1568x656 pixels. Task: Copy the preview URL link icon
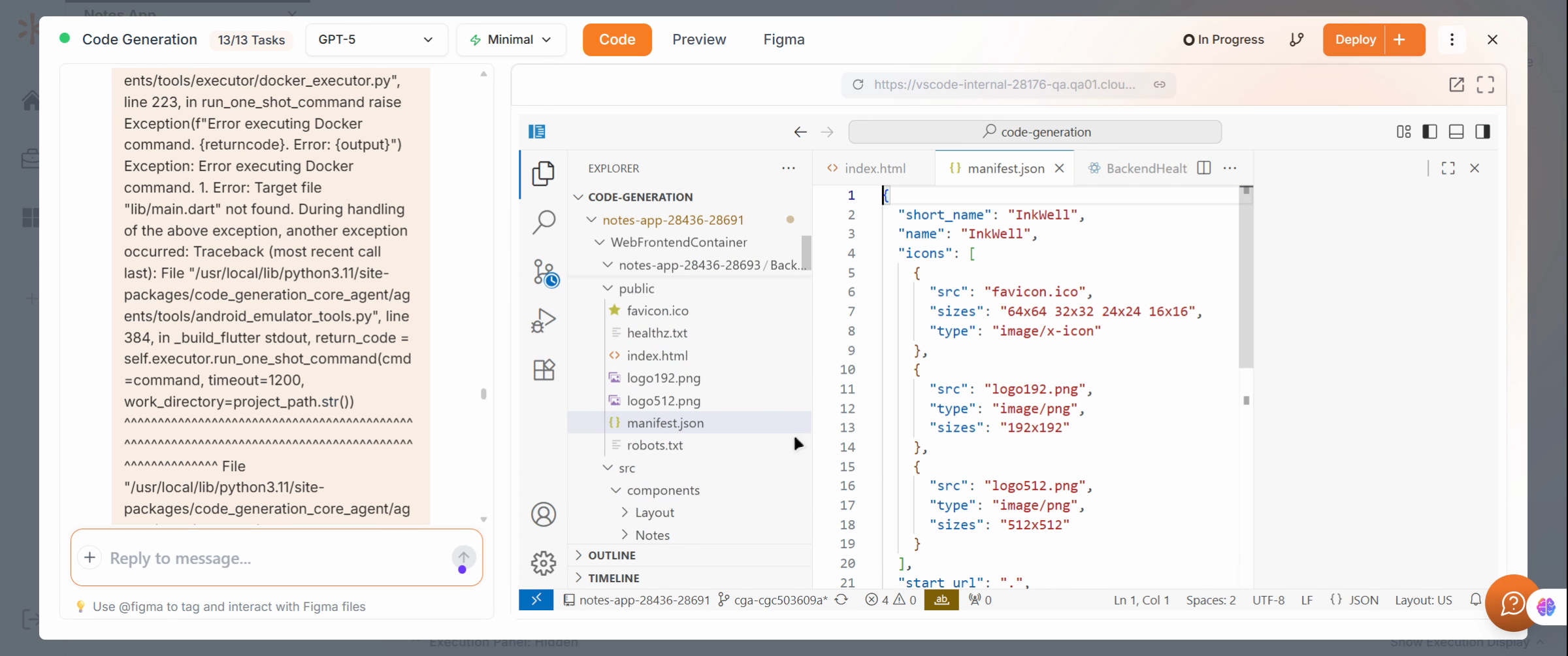(1159, 84)
